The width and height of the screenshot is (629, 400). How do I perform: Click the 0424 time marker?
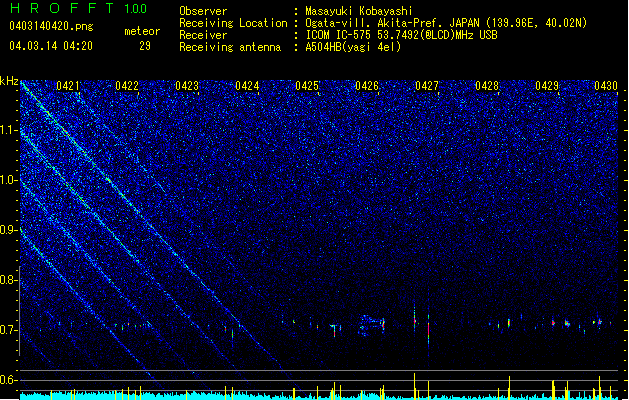click(x=247, y=86)
